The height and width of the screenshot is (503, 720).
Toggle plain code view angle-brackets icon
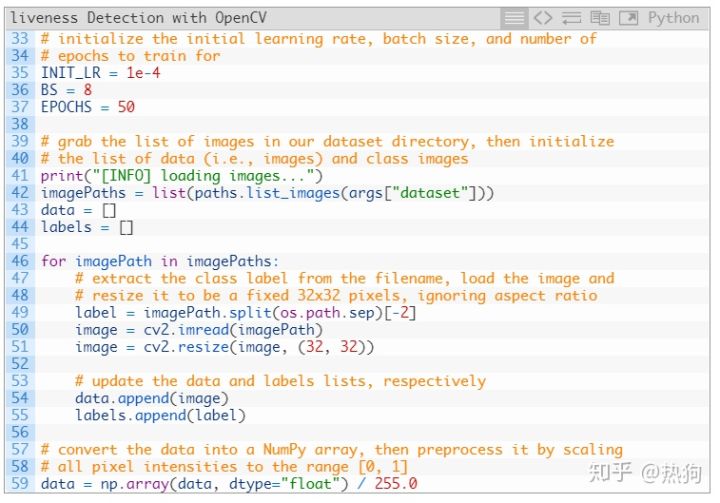[x=543, y=18]
